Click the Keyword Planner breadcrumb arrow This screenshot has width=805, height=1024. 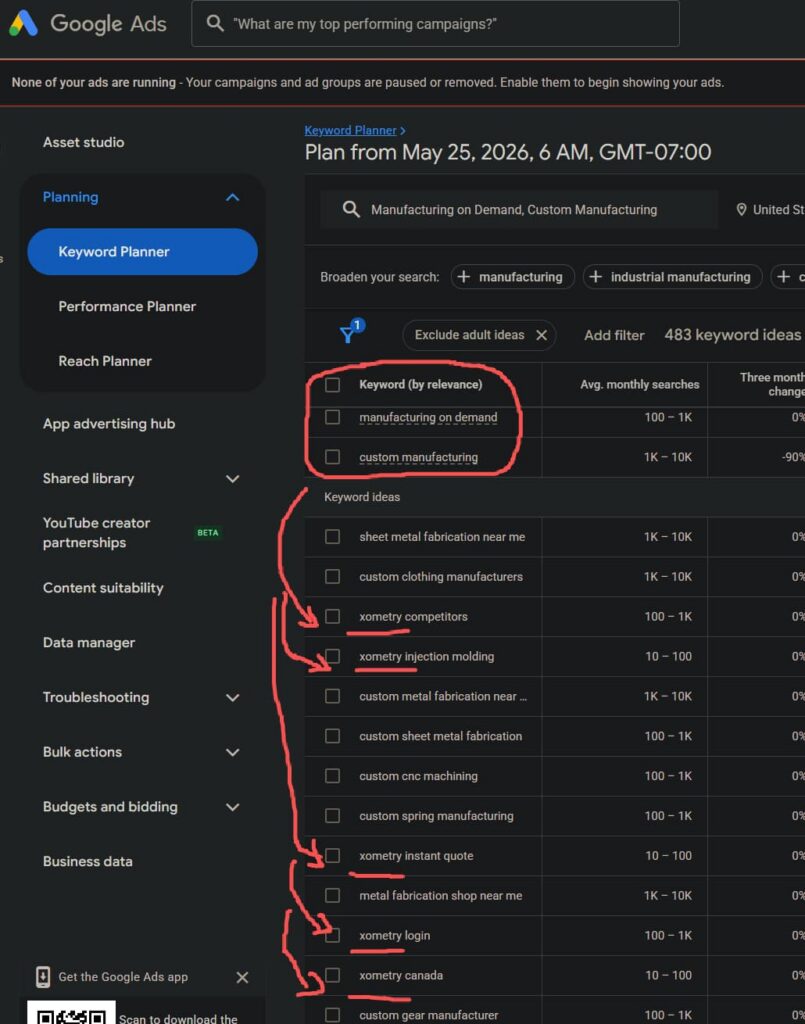pyautogui.click(x=402, y=131)
